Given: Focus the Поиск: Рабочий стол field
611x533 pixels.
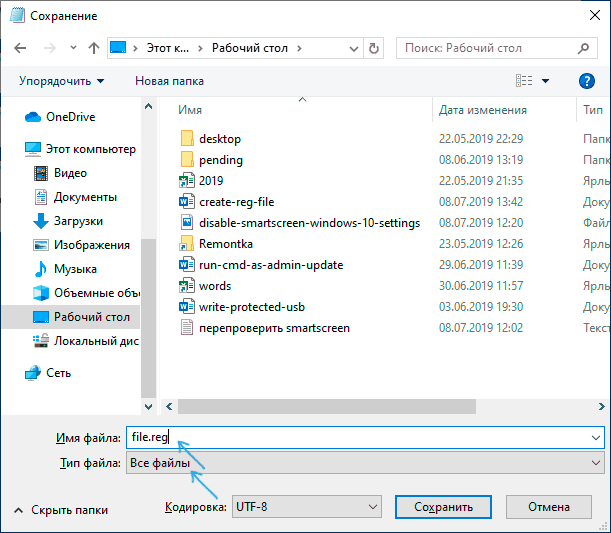Looking at the screenshot, I should [496, 48].
